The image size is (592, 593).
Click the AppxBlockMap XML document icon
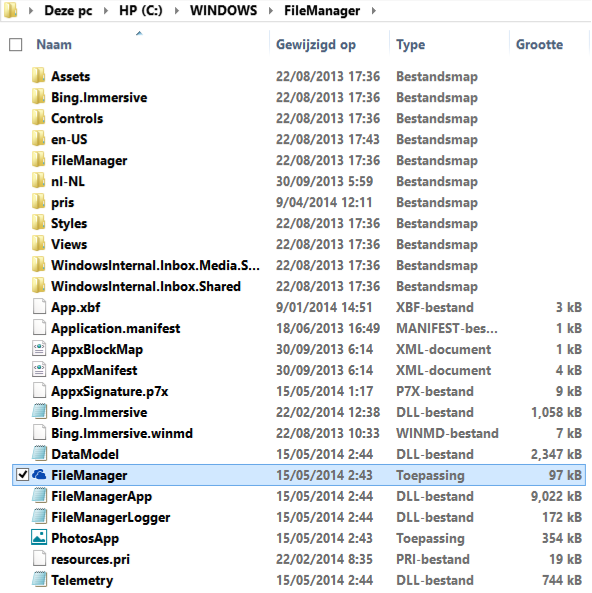39,348
